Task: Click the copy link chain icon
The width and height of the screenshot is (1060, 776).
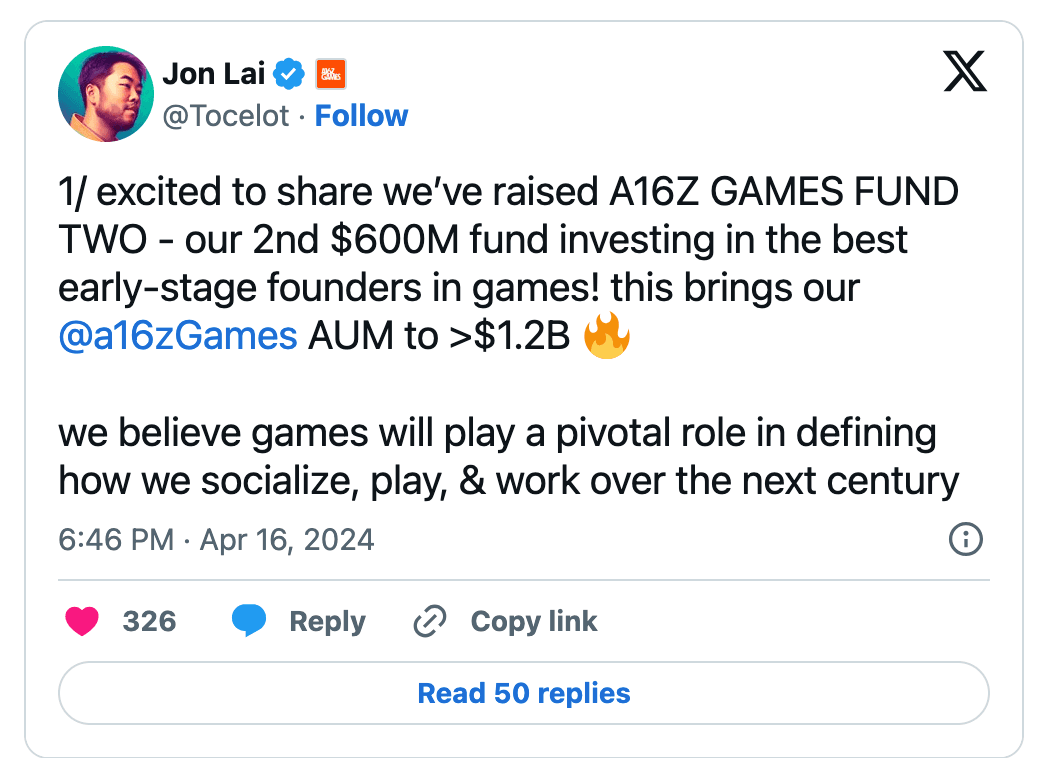Action: click(429, 621)
